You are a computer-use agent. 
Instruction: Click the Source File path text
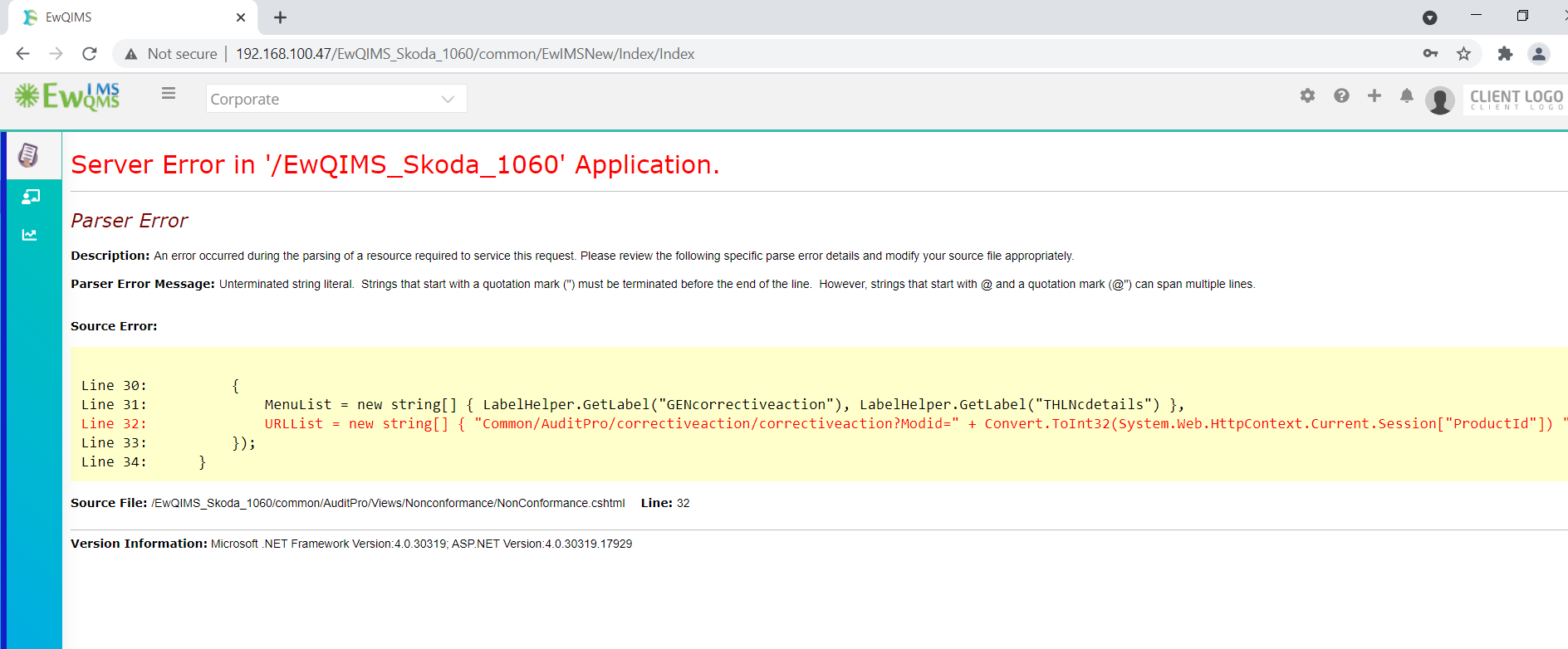pyautogui.click(x=388, y=503)
